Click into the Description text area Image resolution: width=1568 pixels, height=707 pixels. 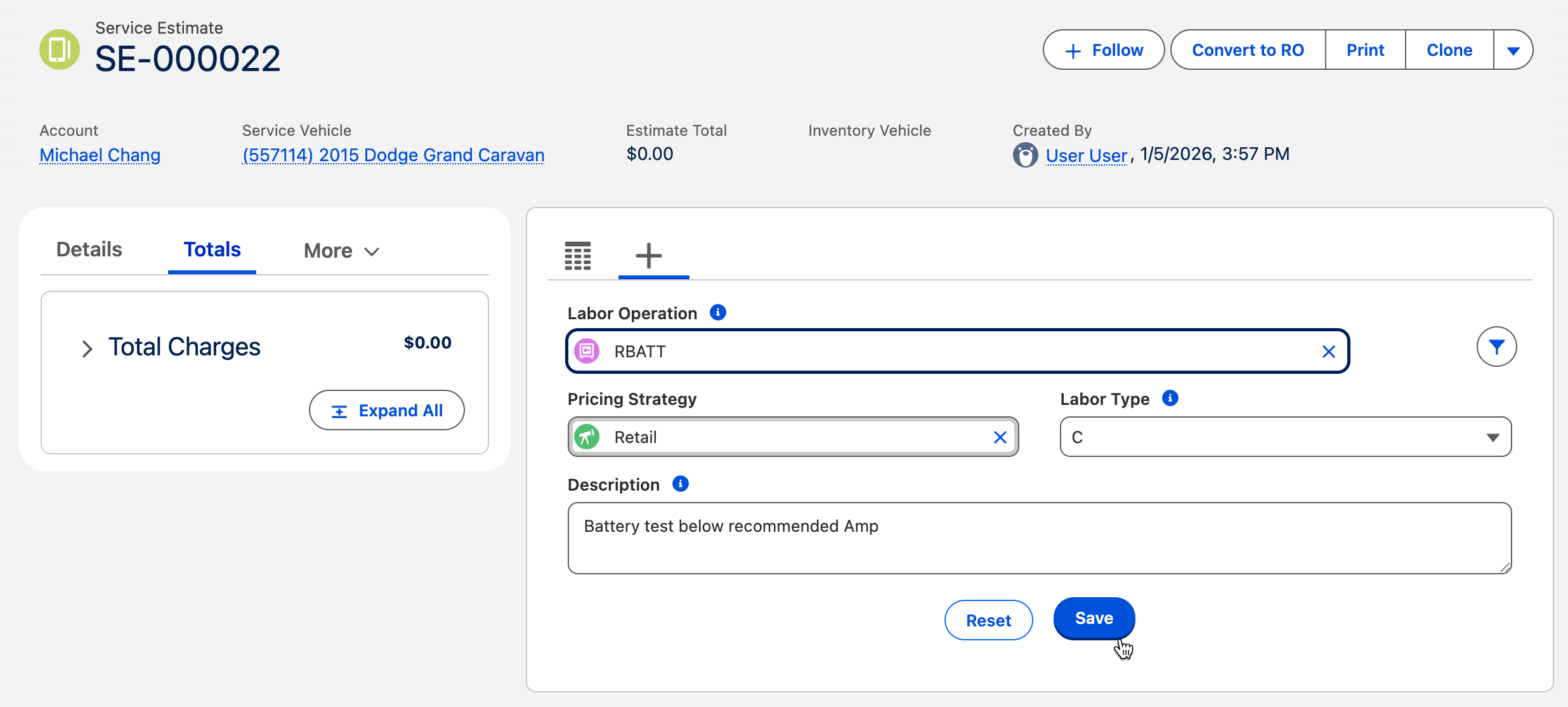click(x=1040, y=538)
